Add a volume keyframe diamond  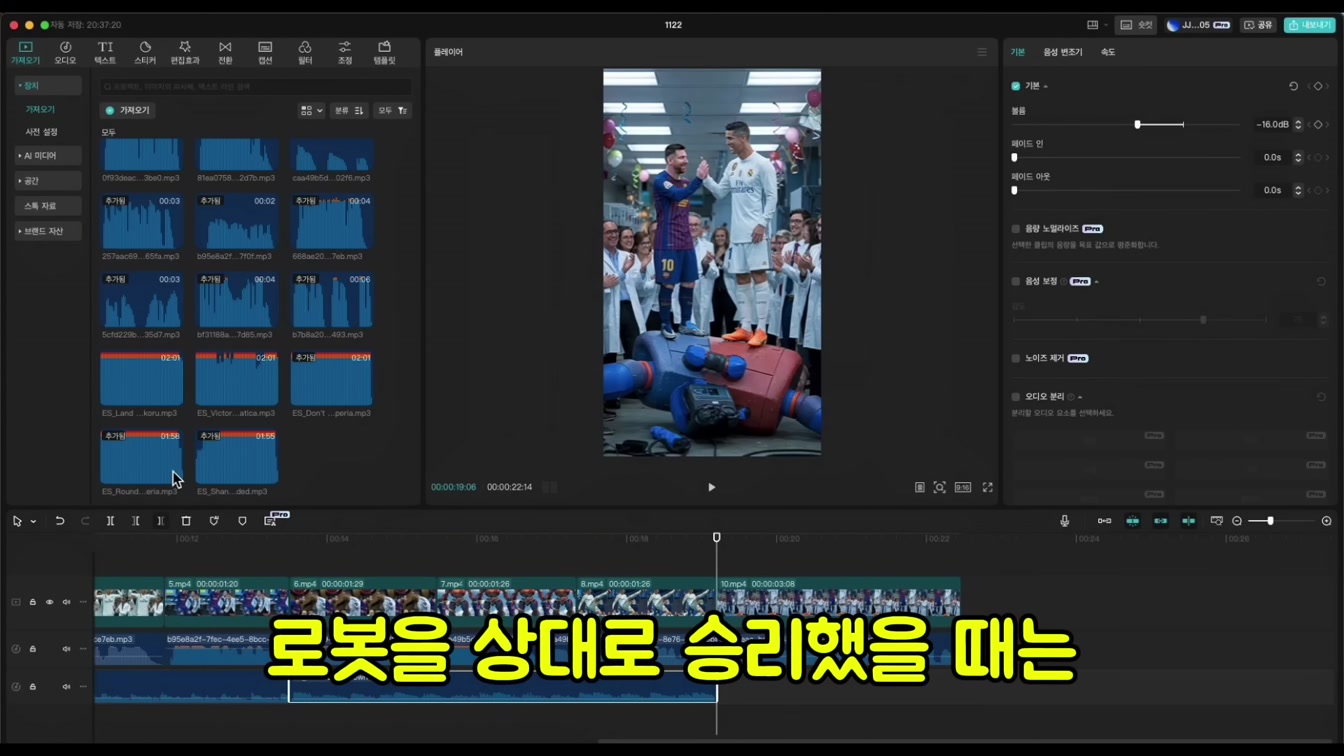1318,125
